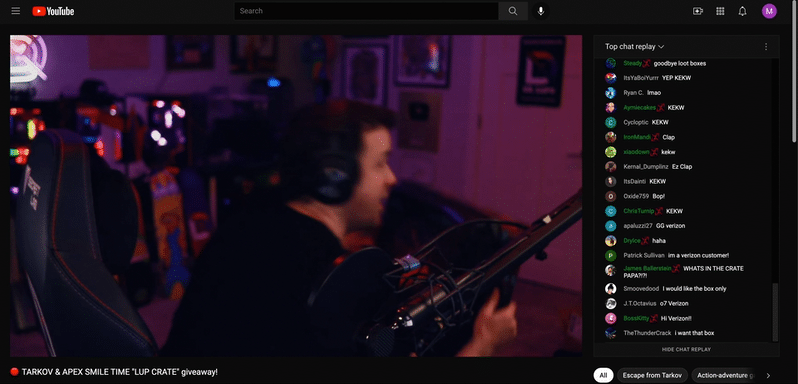This screenshot has width=798, height=384.
Task: Select the Escape from Tarkov chip
Action: pos(652,375)
